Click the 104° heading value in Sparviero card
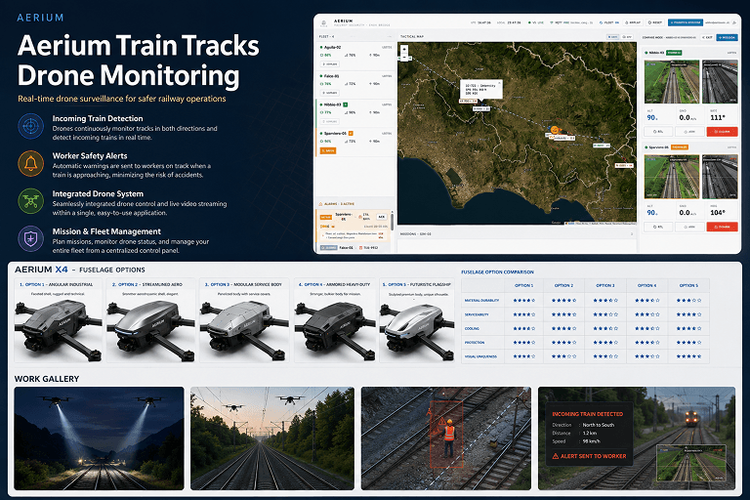Image resolution: width=750 pixels, height=500 pixels. pos(717,212)
